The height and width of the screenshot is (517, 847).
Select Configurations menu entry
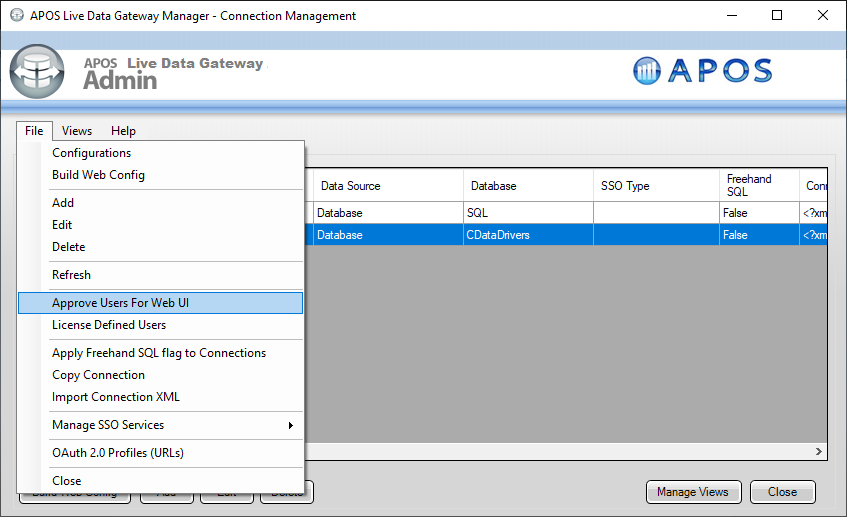[91, 153]
